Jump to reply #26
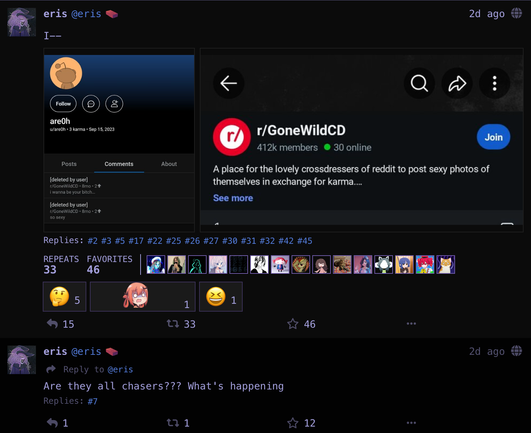The image size is (531, 433). pos(192,241)
